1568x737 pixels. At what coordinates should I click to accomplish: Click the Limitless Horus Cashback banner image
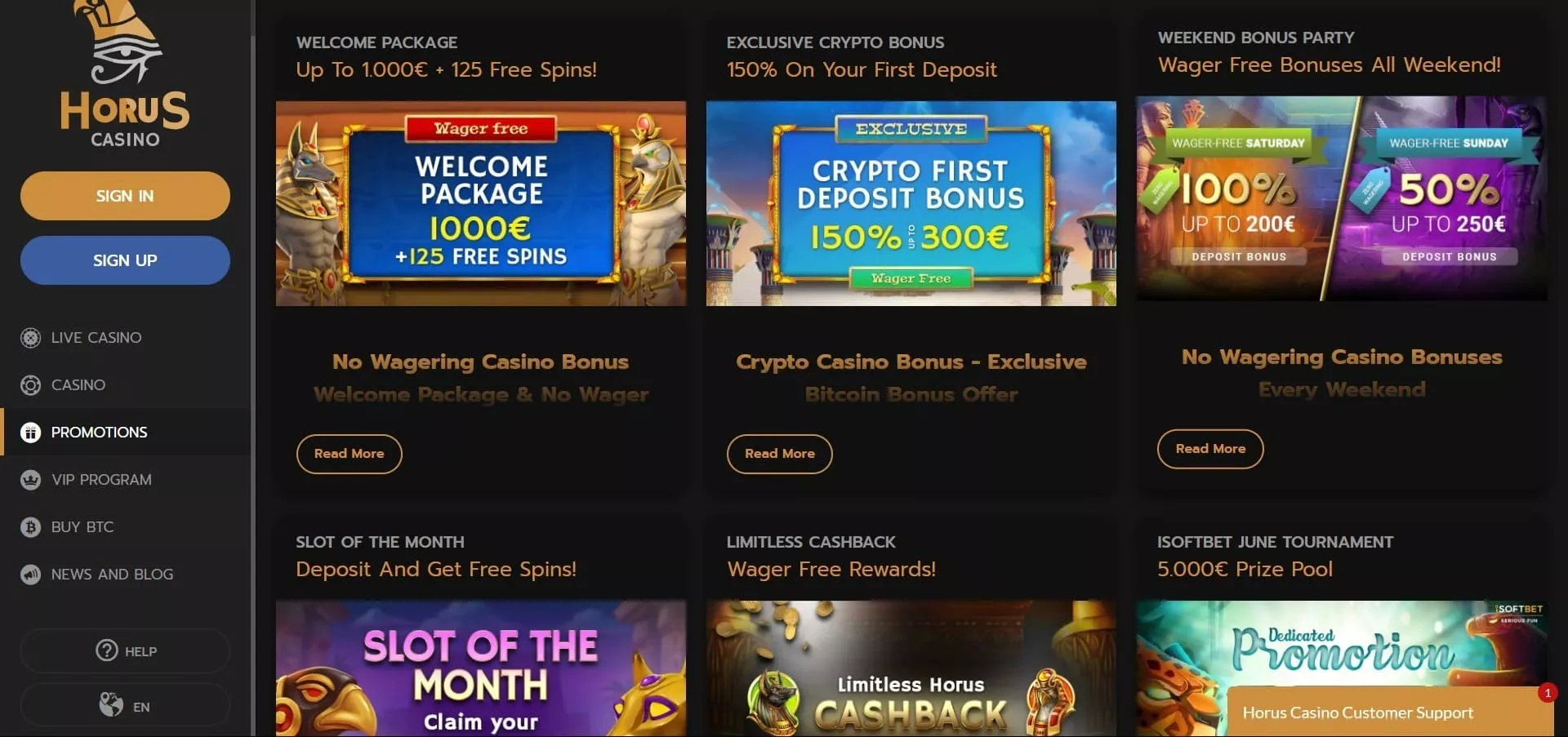[x=911, y=669]
